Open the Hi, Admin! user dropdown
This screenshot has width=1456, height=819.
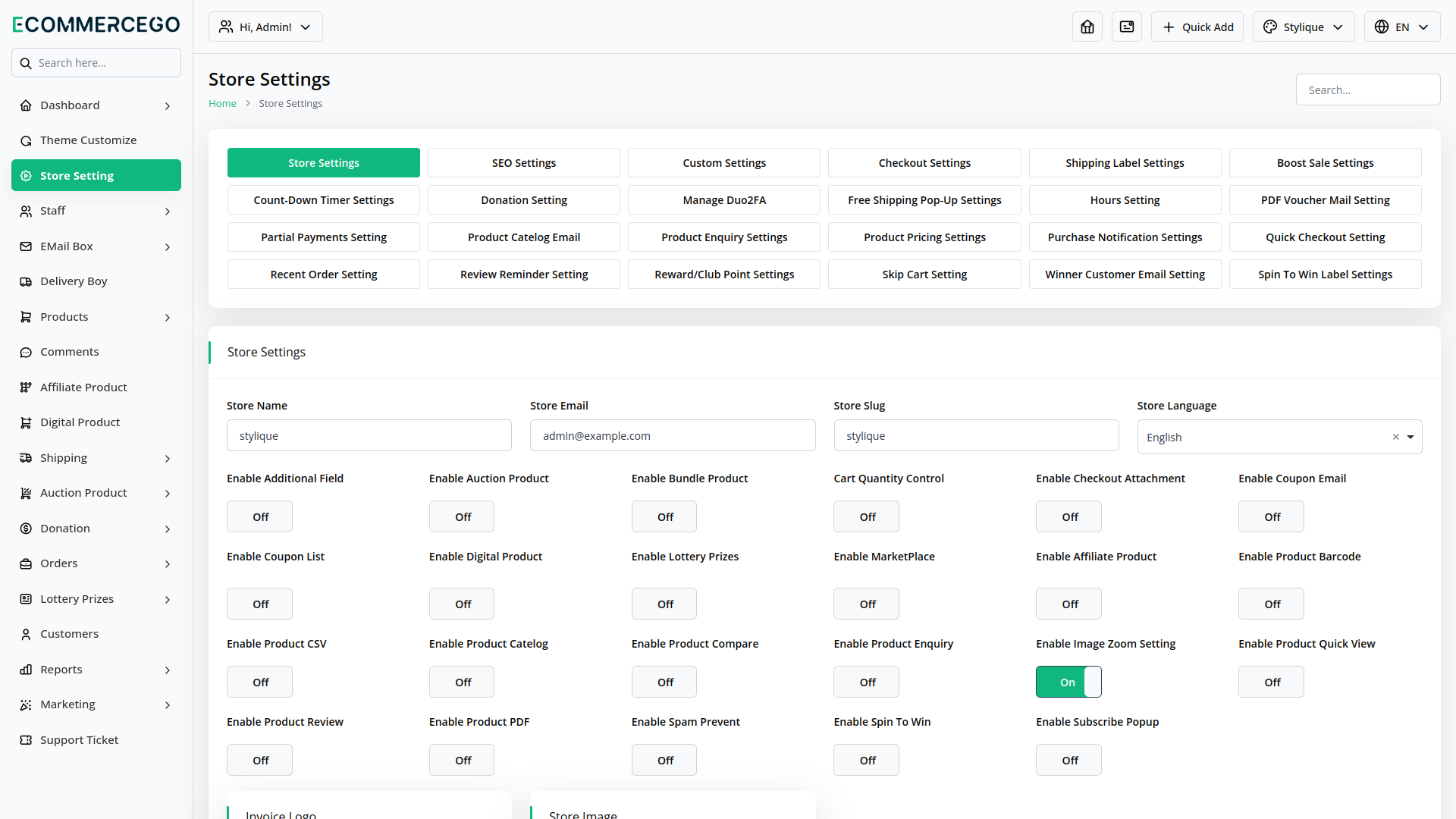[265, 27]
